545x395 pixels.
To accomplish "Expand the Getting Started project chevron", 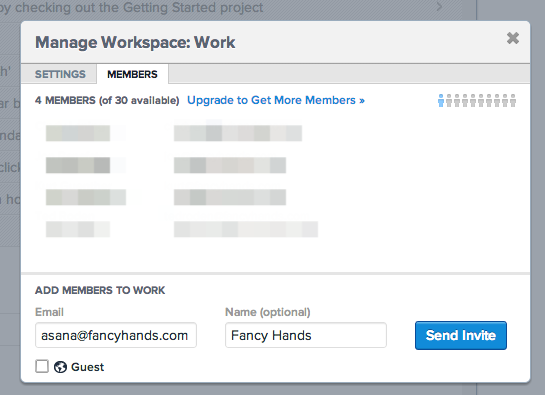I will point(440,6).
